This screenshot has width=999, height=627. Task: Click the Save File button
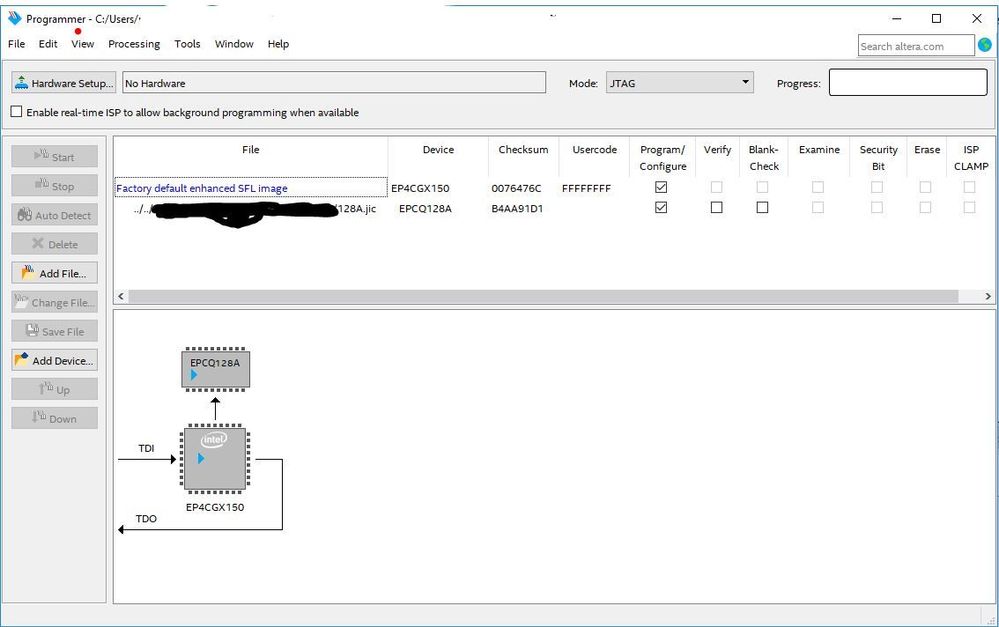pyautogui.click(x=54, y=331)
